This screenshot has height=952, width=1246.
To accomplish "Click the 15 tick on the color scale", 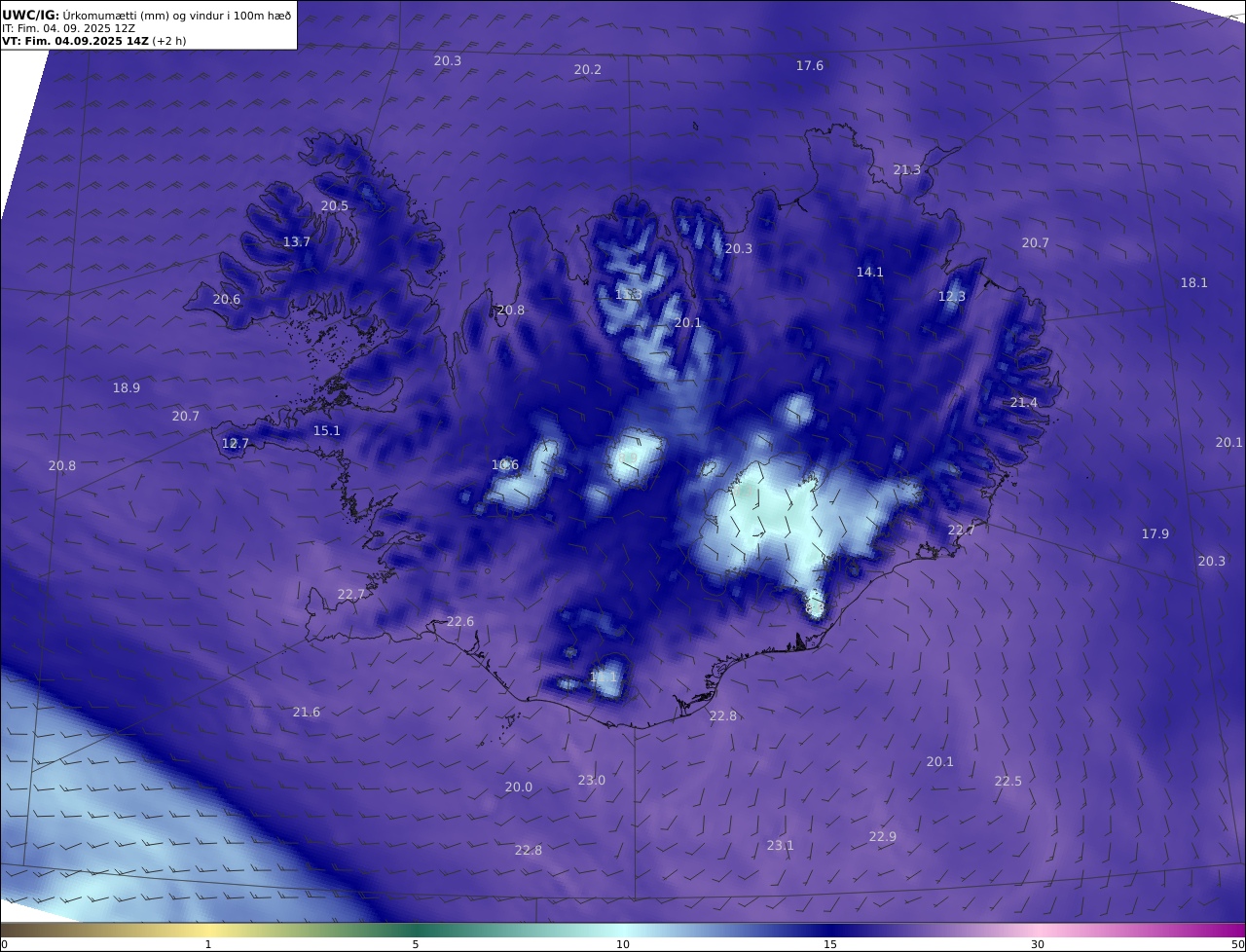I will 830,944.
